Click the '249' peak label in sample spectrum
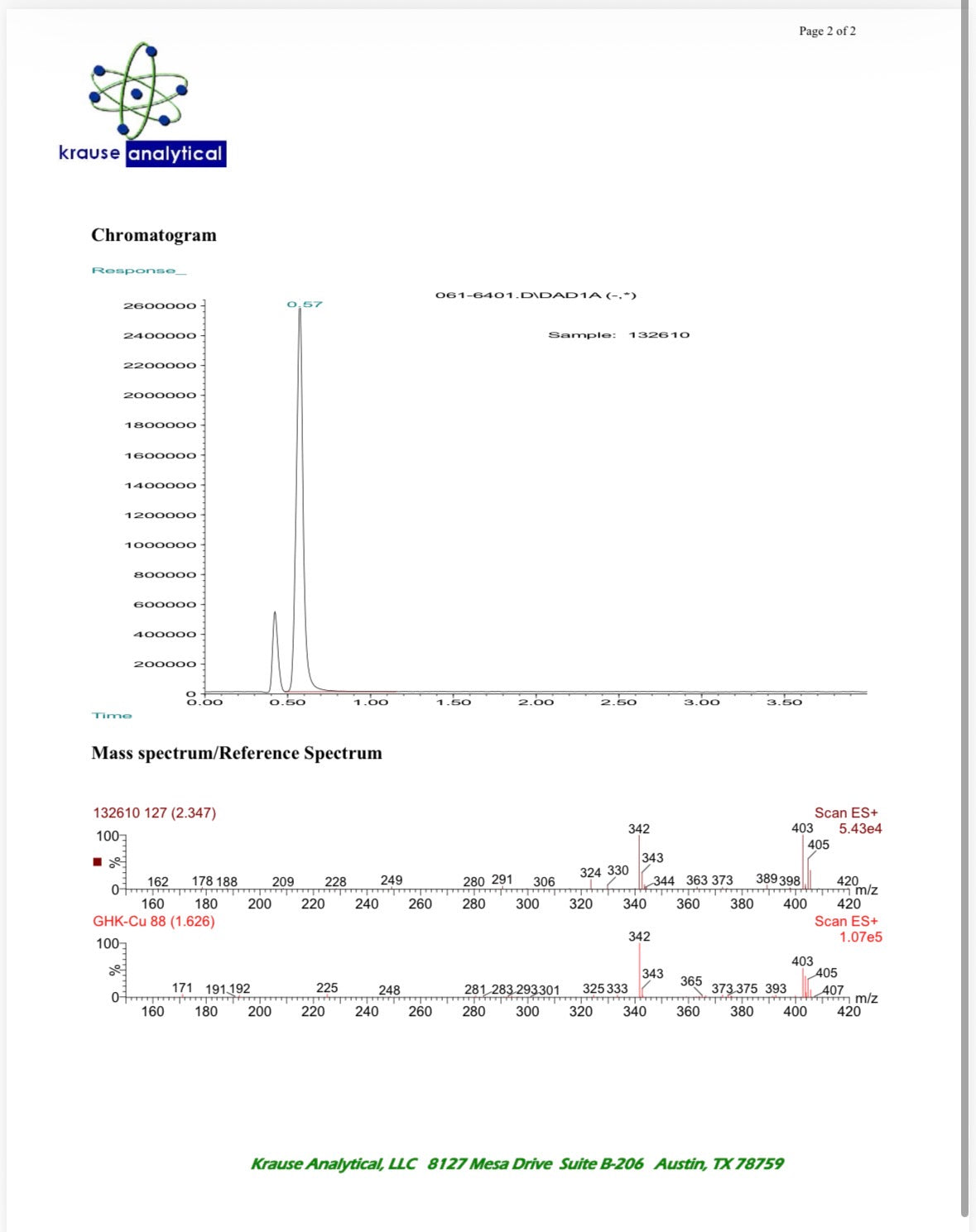This screenshot has height=1232, width=976. [x=392, y=880]
